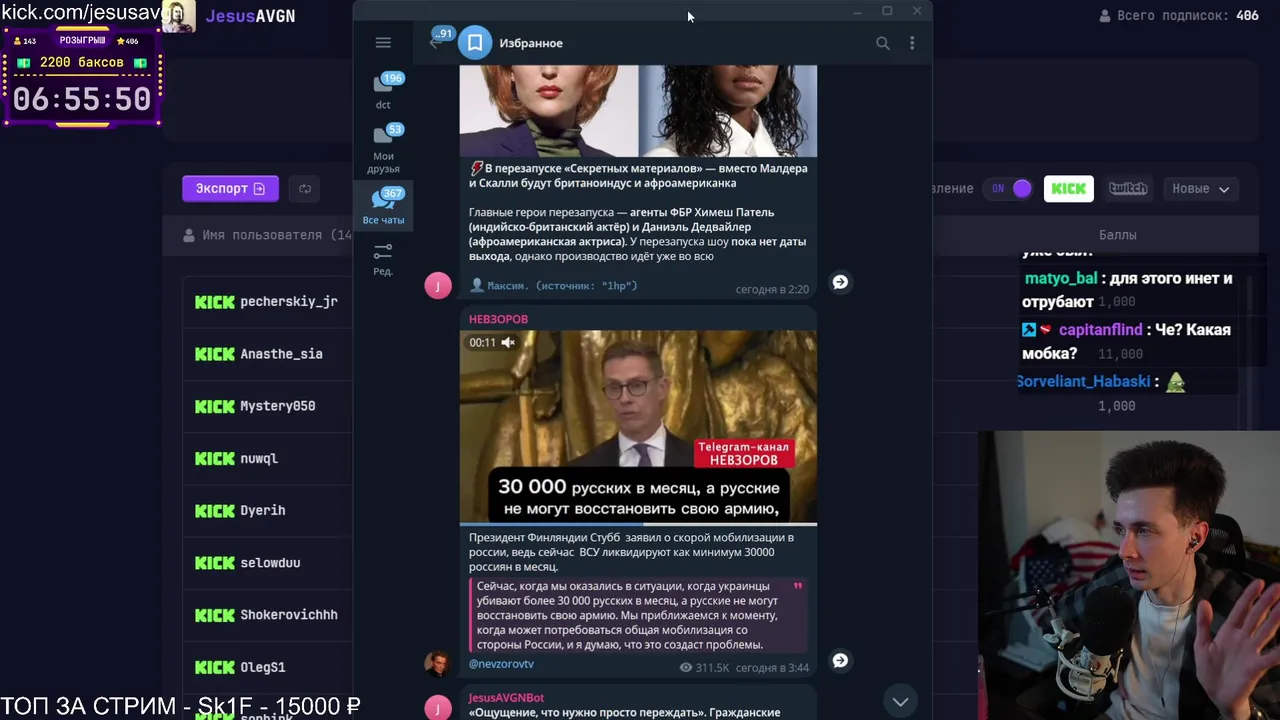The width and height of the screenshot is (1280, 720).
Task: Forward the Секретные материалы post
Action: [840, 282]
